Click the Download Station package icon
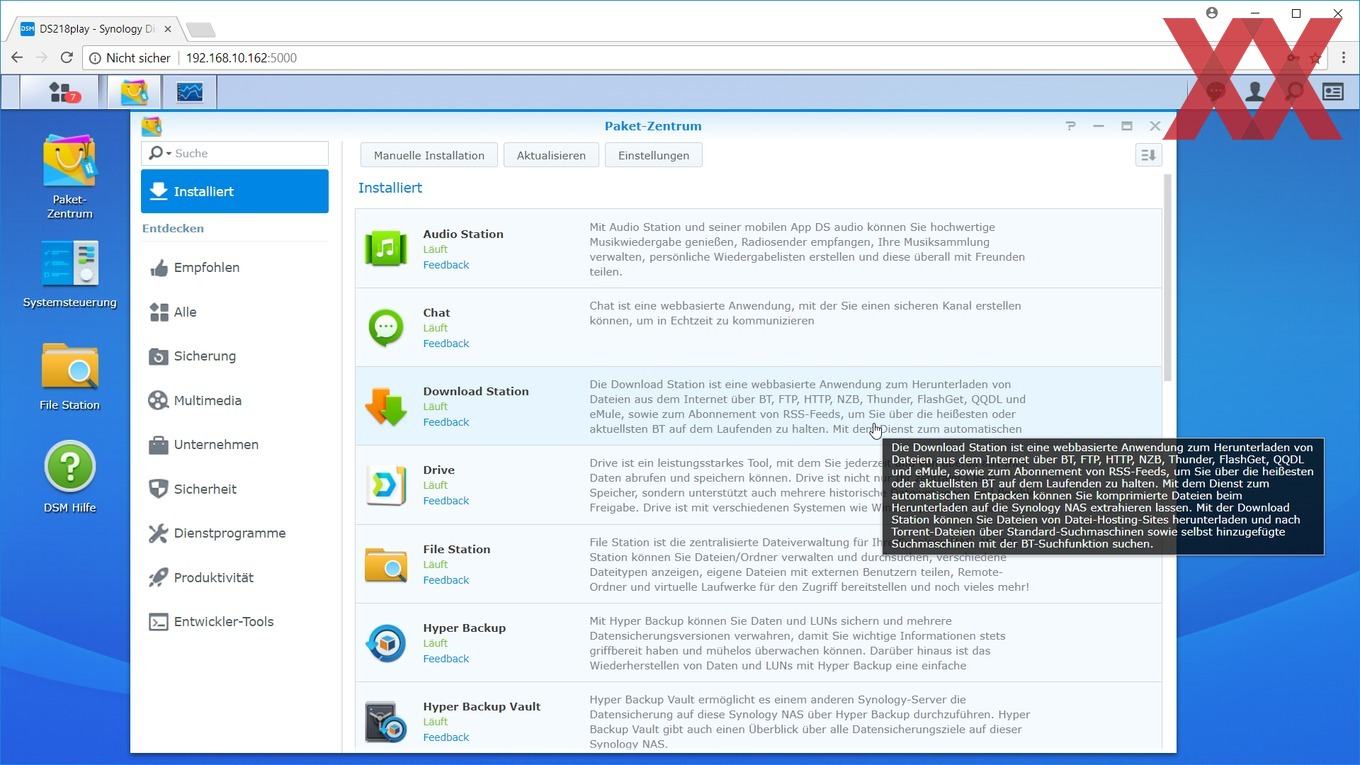Viewport: 1360px width, 765px height. click(x=386, y=406)
